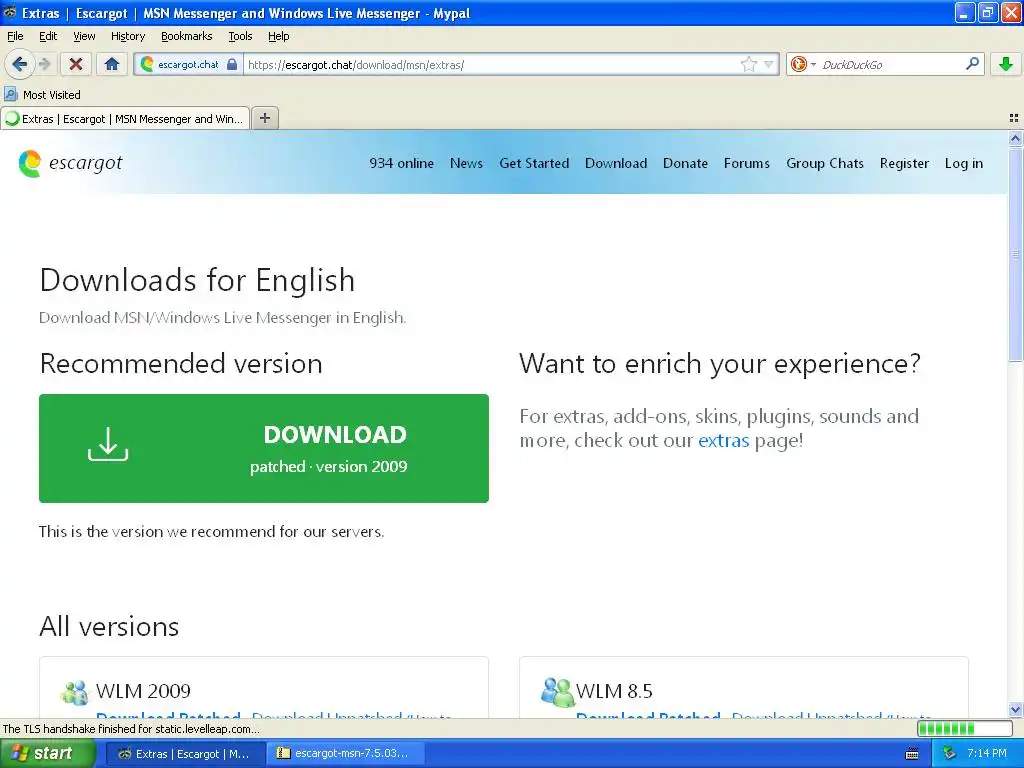
Task: Click the WLM 8.5 heading text
Action: coord(614,691)
